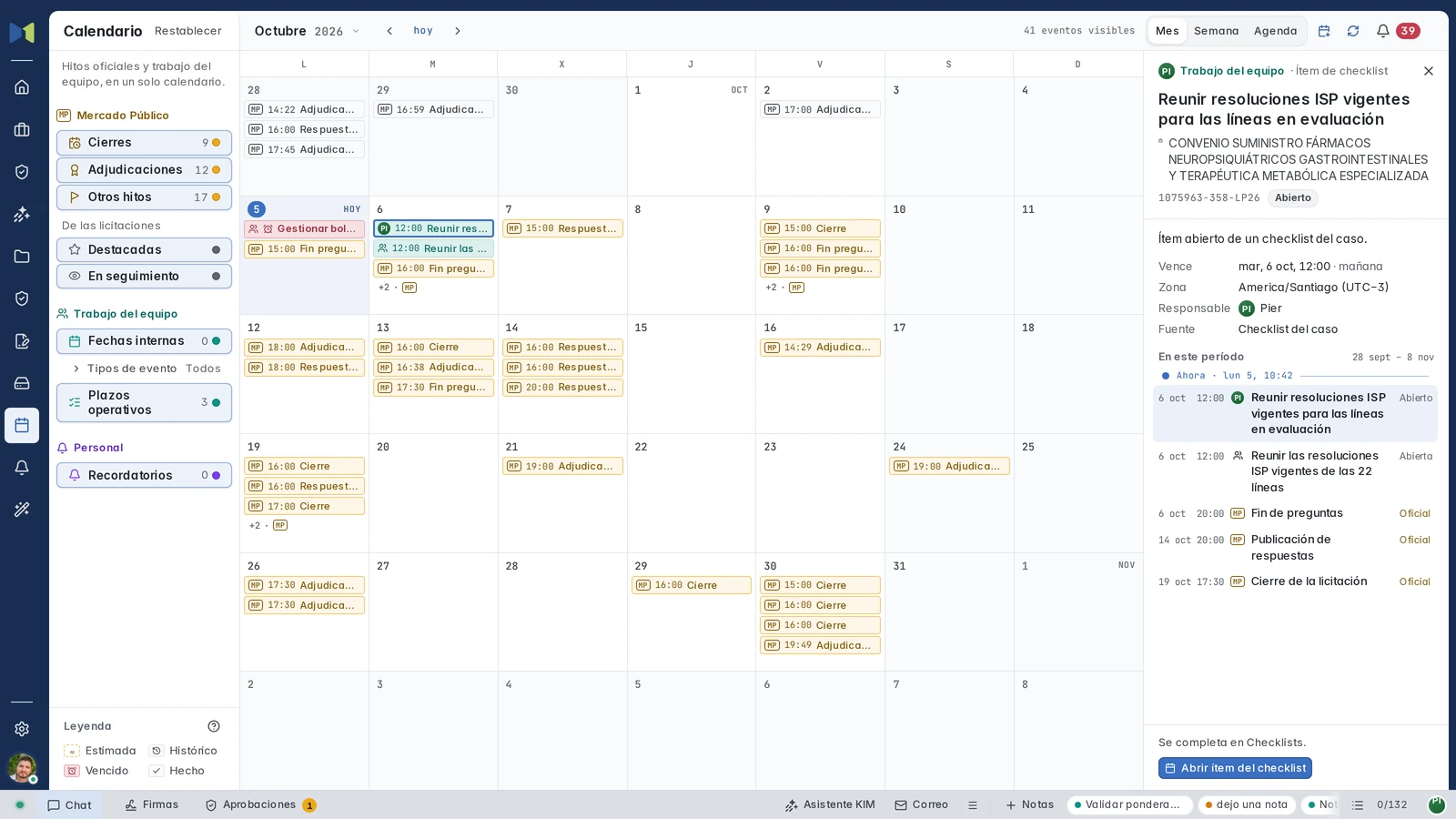Switch to Semana view tab
The image size is (1456, 819).
[x=1217, y=31]
